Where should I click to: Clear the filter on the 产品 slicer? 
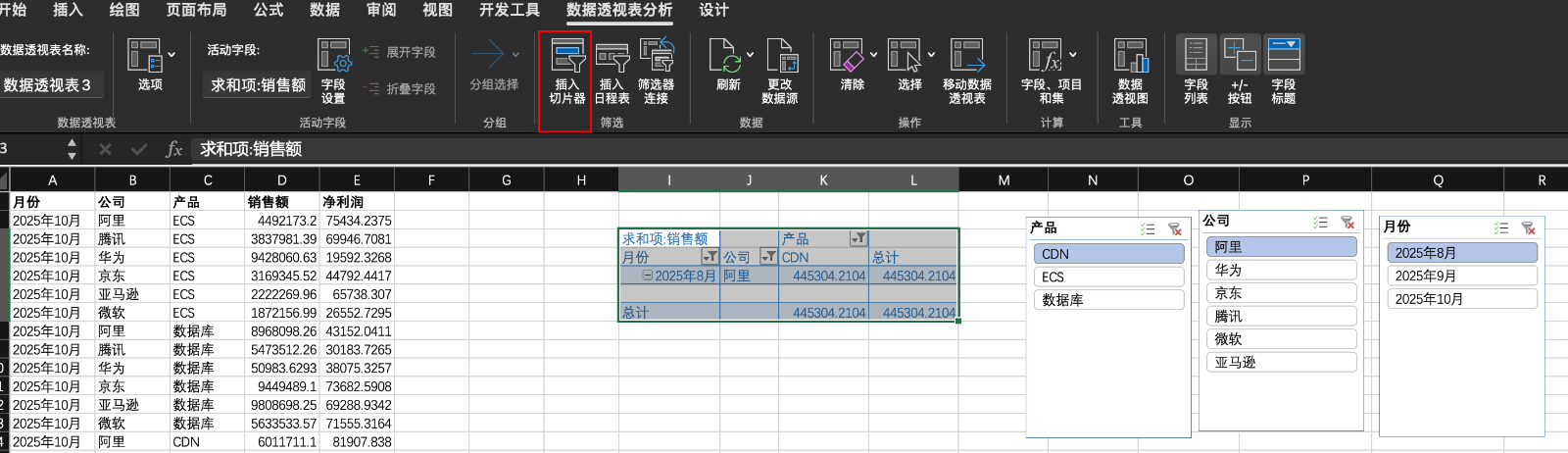coord(1174,229)
